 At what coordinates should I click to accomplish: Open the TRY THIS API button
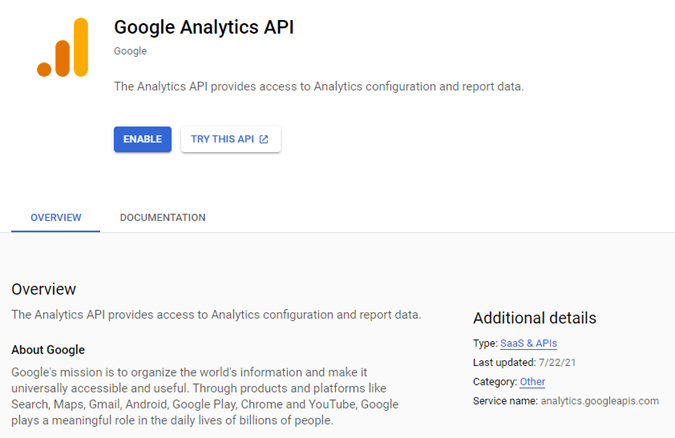[x=230, y=139]
